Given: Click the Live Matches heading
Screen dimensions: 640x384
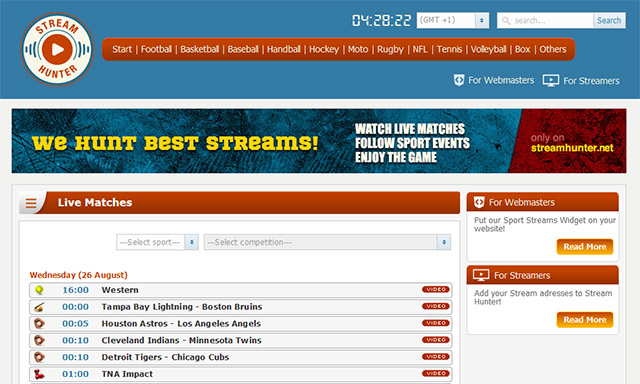Looking at the screenshot, I should point(95,202).
